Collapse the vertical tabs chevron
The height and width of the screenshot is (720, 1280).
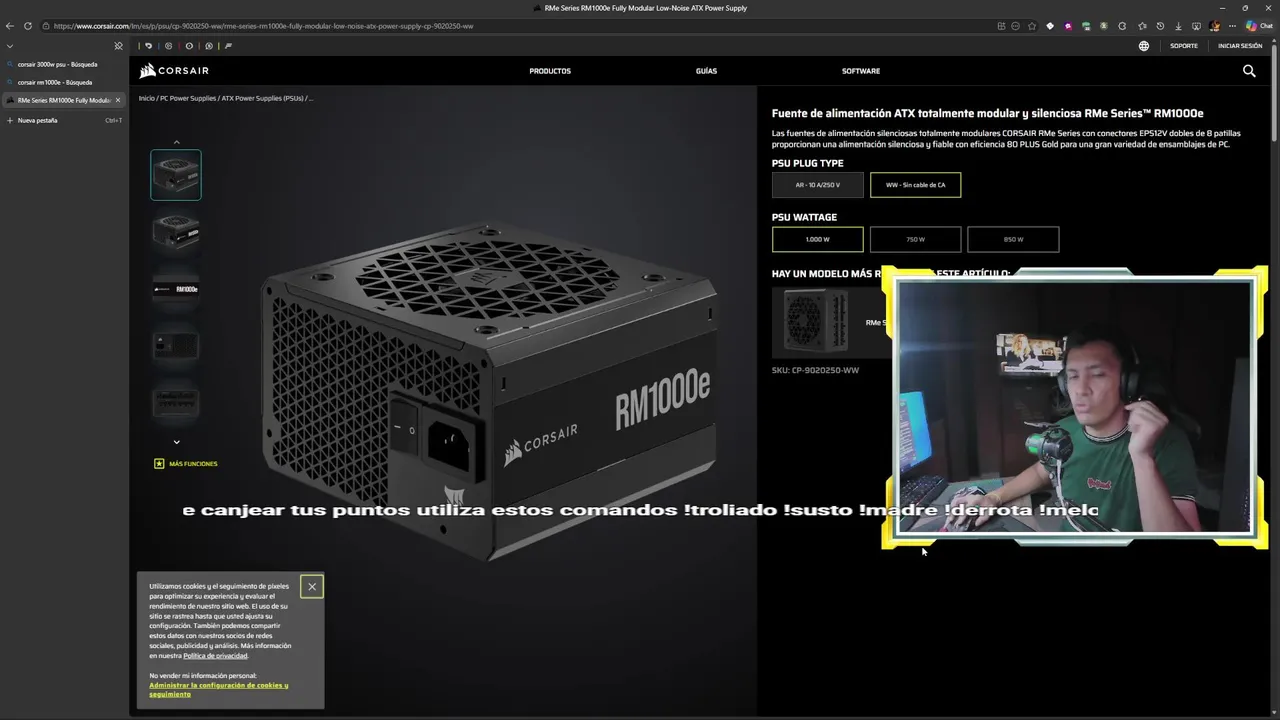(x=10, y=46)
